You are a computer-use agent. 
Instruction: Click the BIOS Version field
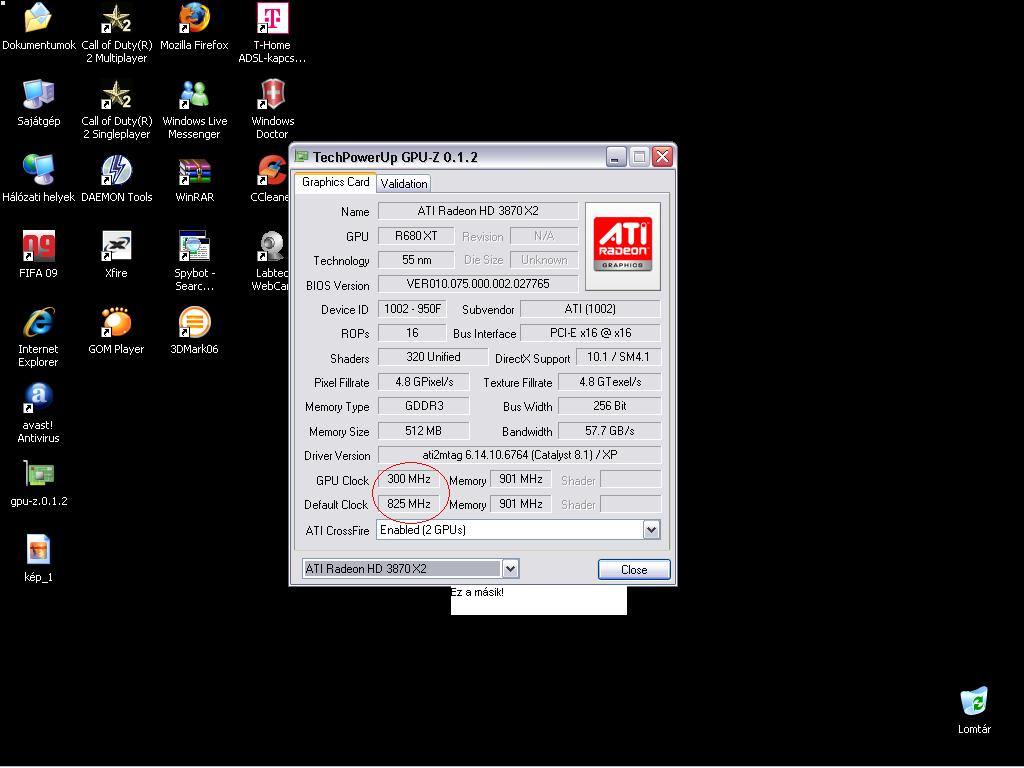point(478,284)
